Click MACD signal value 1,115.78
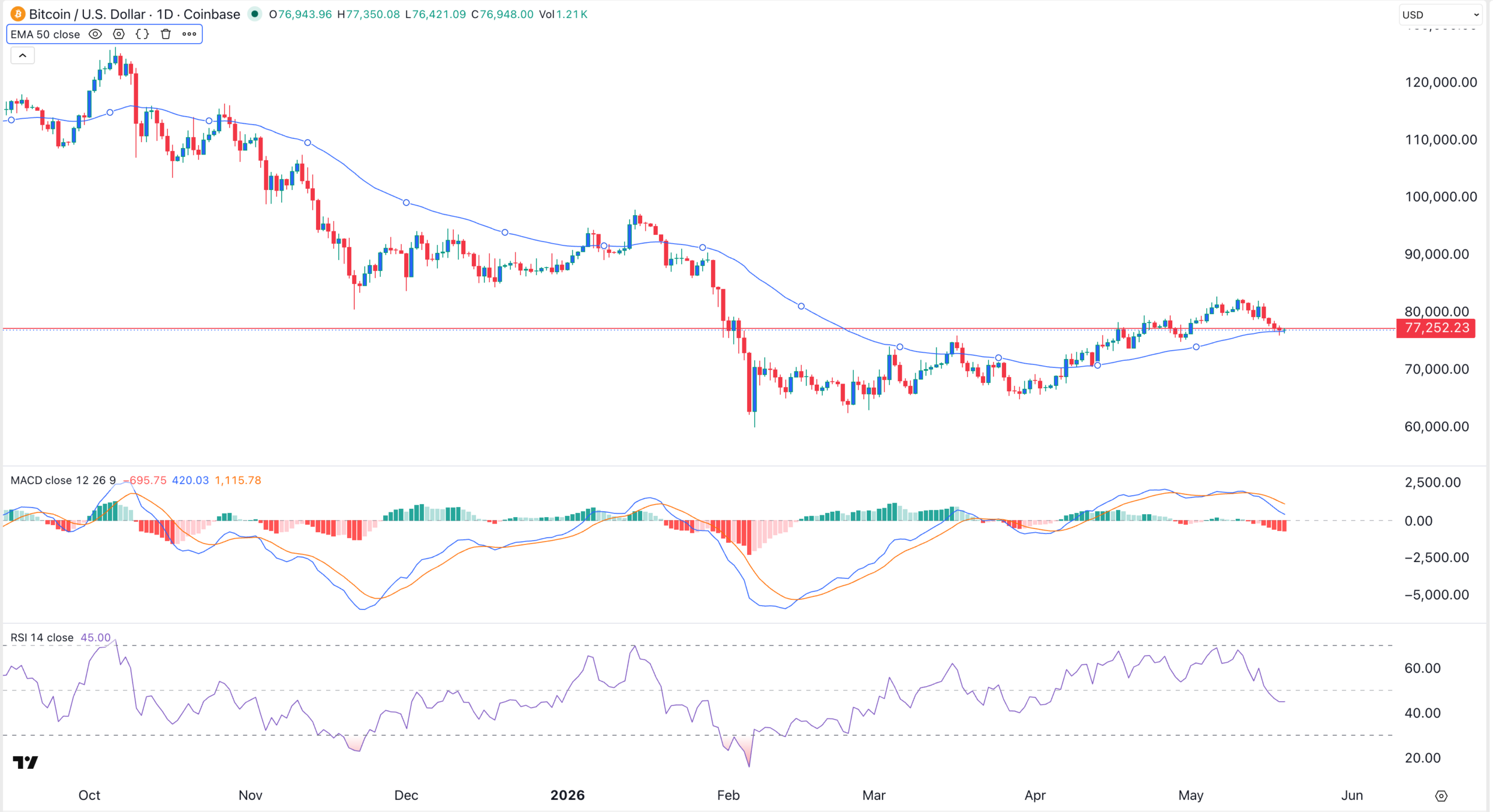Image resolution: width=1493 pixels, height=812 pixels. coord(238,480)
